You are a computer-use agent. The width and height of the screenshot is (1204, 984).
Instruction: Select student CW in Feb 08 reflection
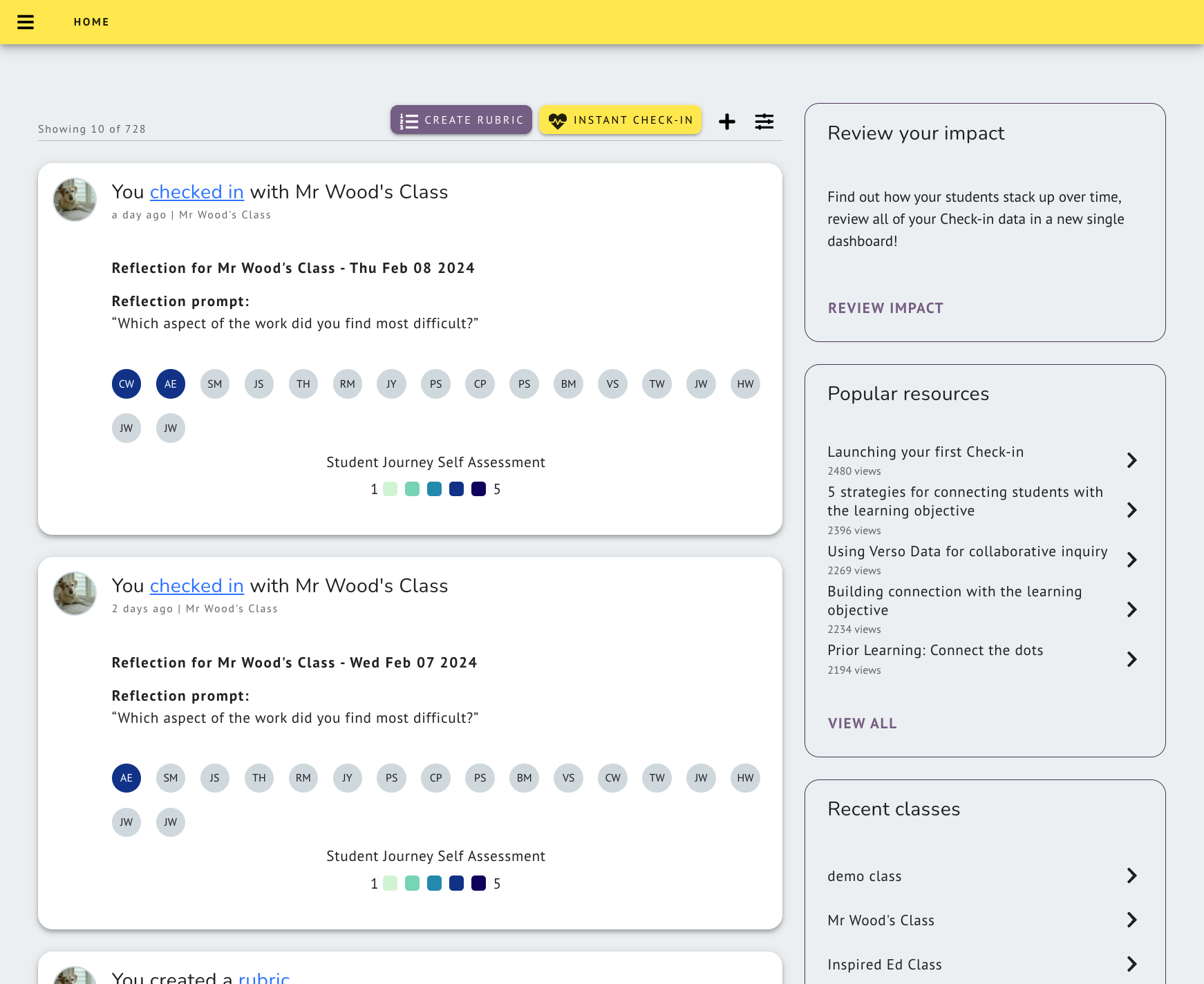[x=126, y=384]
